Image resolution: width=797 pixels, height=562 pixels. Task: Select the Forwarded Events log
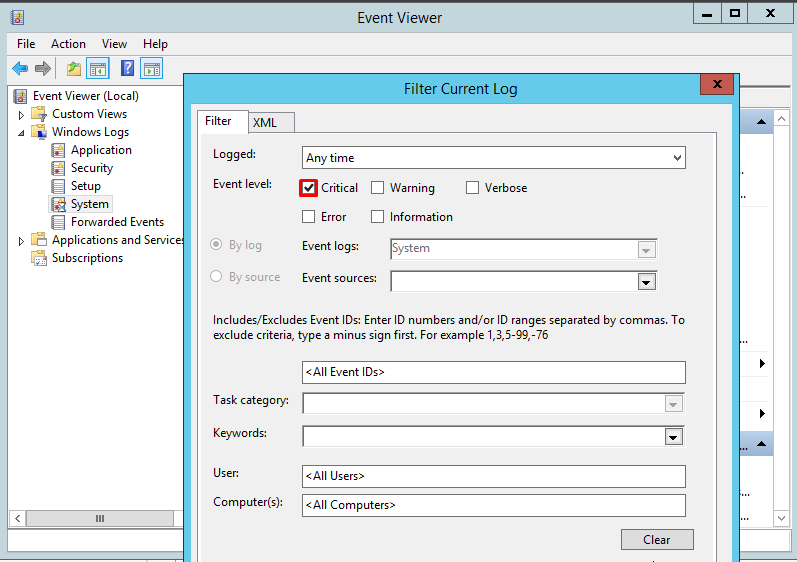coord(117,222)
